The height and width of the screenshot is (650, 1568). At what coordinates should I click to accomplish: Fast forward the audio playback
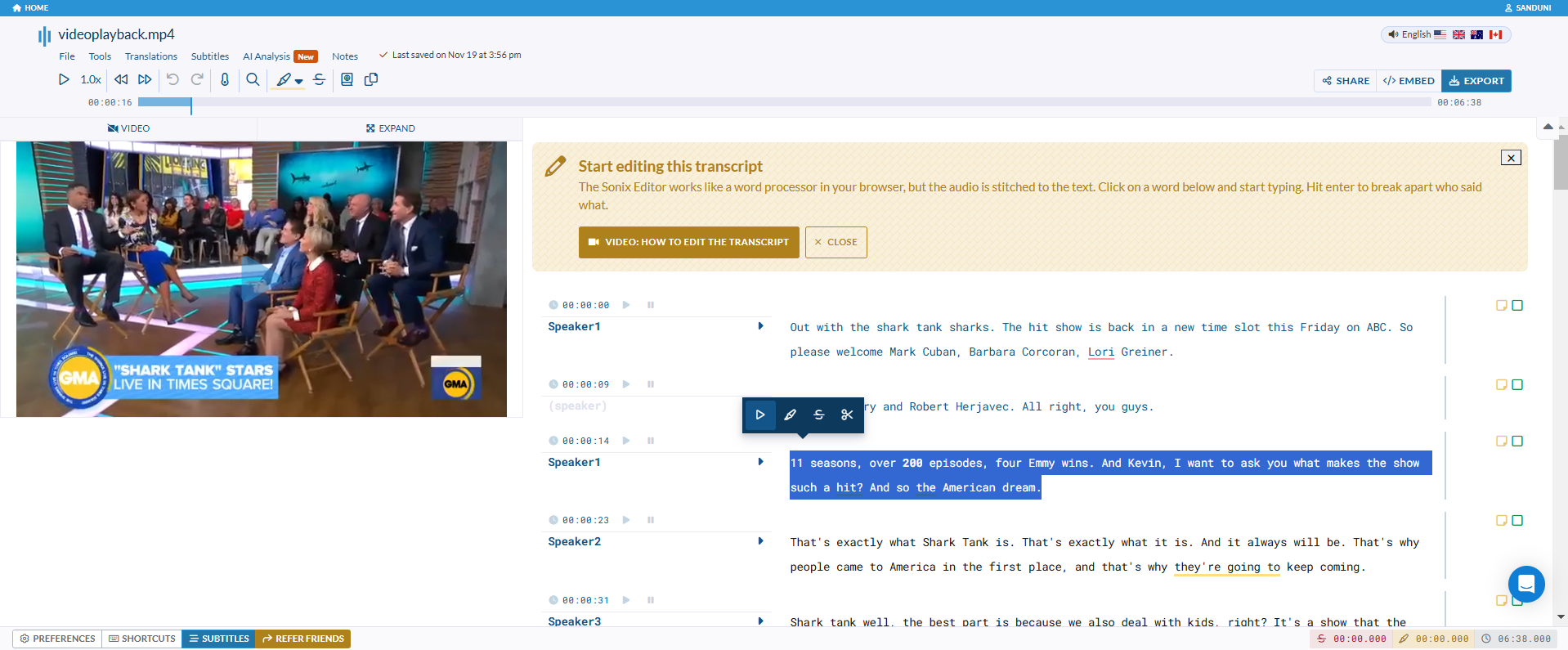pyautogui.click(x=145, y=79)
